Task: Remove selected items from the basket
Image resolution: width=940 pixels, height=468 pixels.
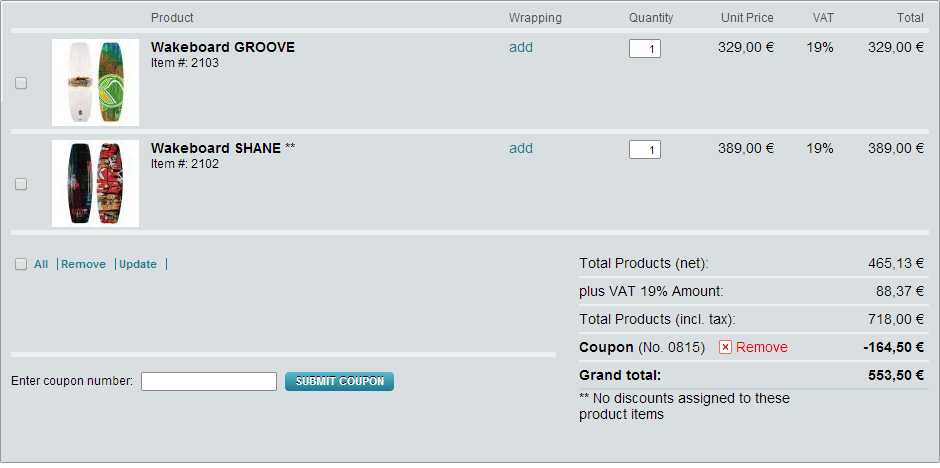Action: point(83,264)
